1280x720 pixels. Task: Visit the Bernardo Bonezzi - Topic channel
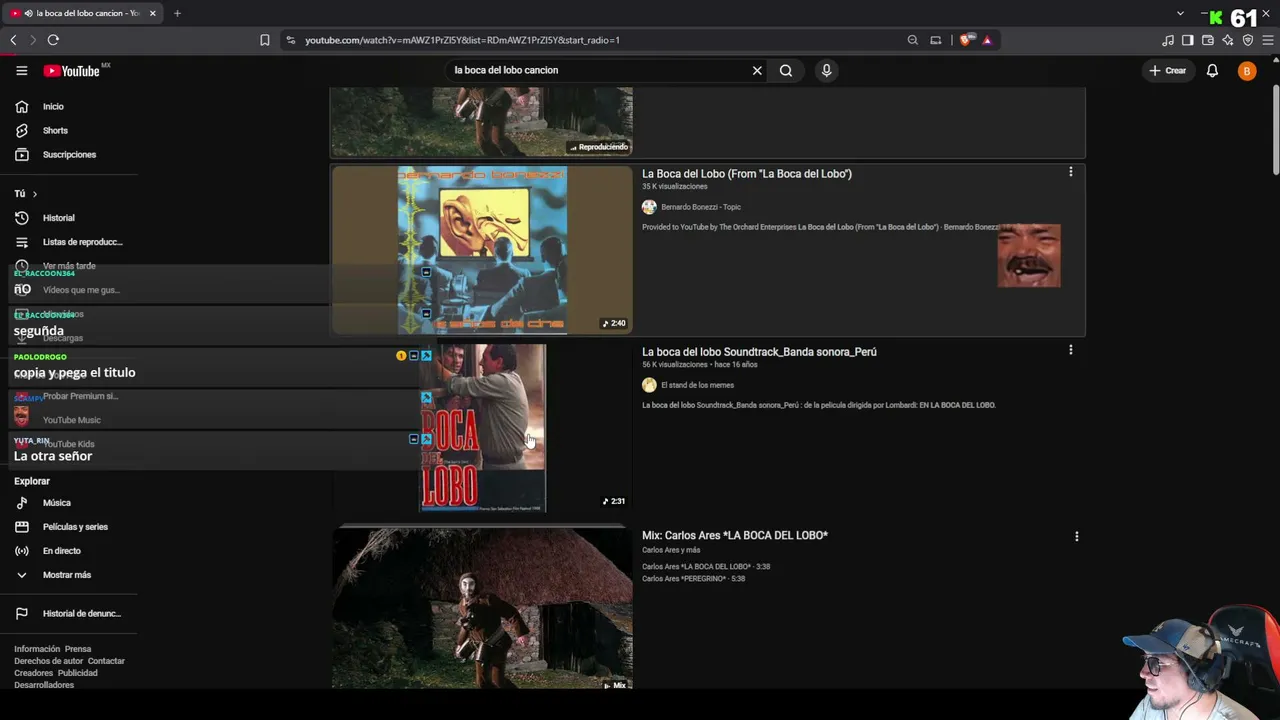click(x=701, y=207)
